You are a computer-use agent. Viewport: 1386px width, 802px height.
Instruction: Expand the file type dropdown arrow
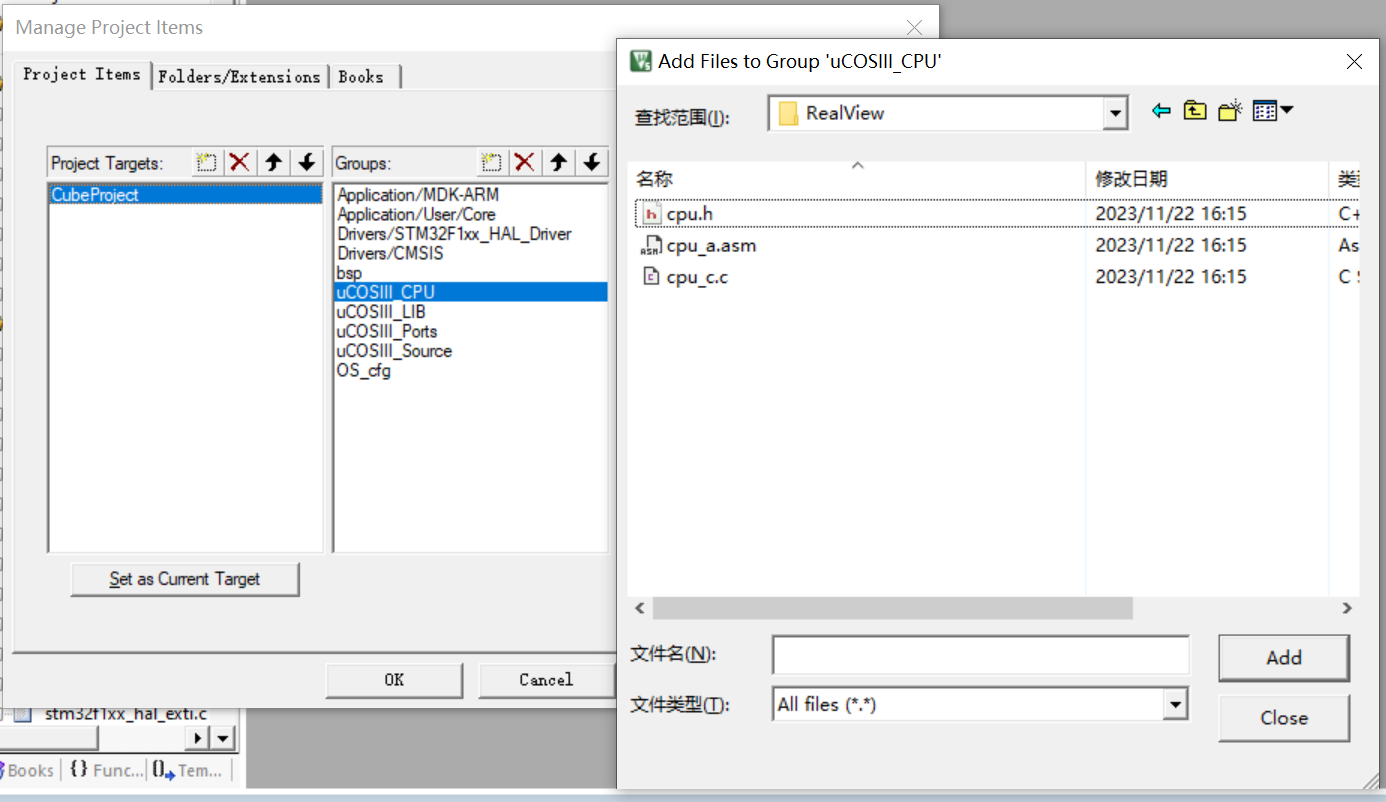[1176, 704]
